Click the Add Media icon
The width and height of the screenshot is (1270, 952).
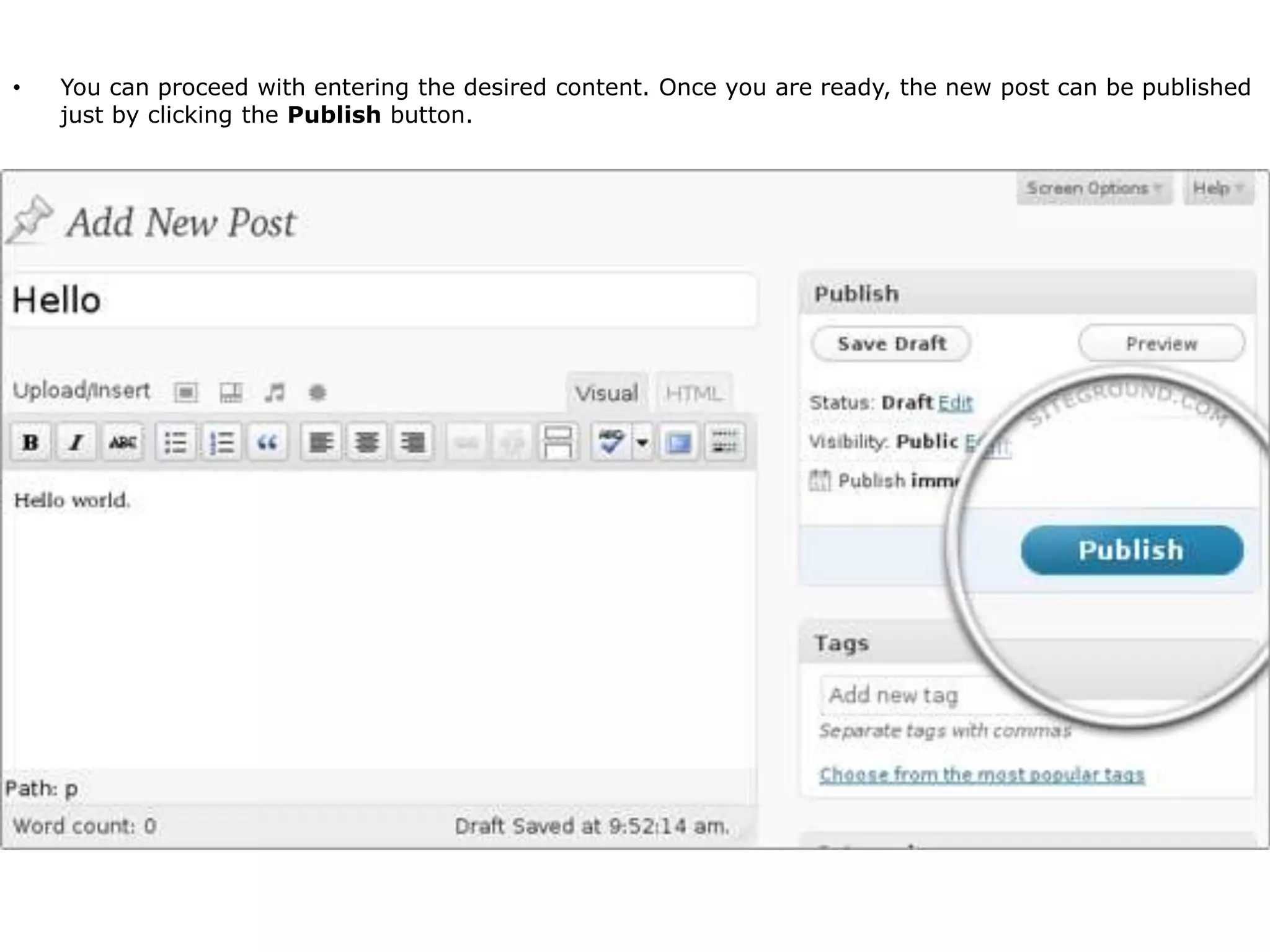(x=317, y=392)
